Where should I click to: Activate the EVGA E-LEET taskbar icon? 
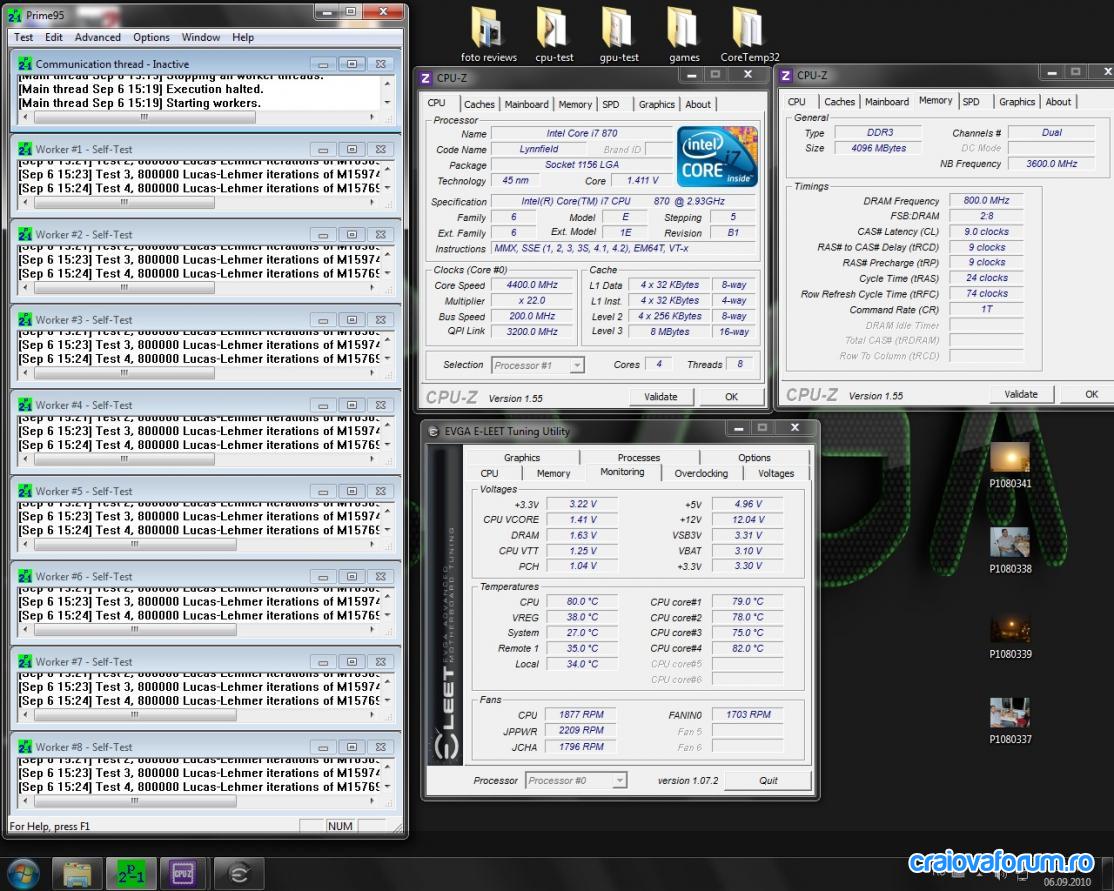(x=239, y=873)
